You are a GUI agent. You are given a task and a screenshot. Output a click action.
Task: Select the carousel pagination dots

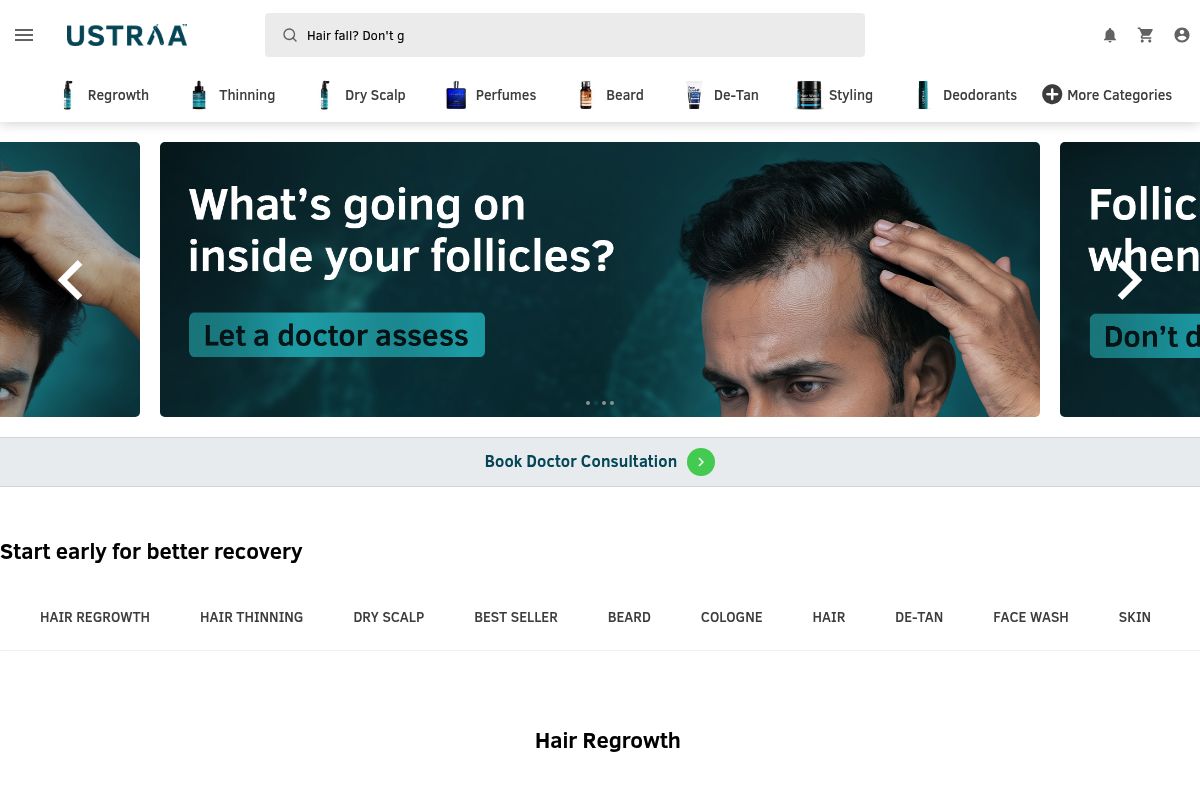(x=600, y=403)
